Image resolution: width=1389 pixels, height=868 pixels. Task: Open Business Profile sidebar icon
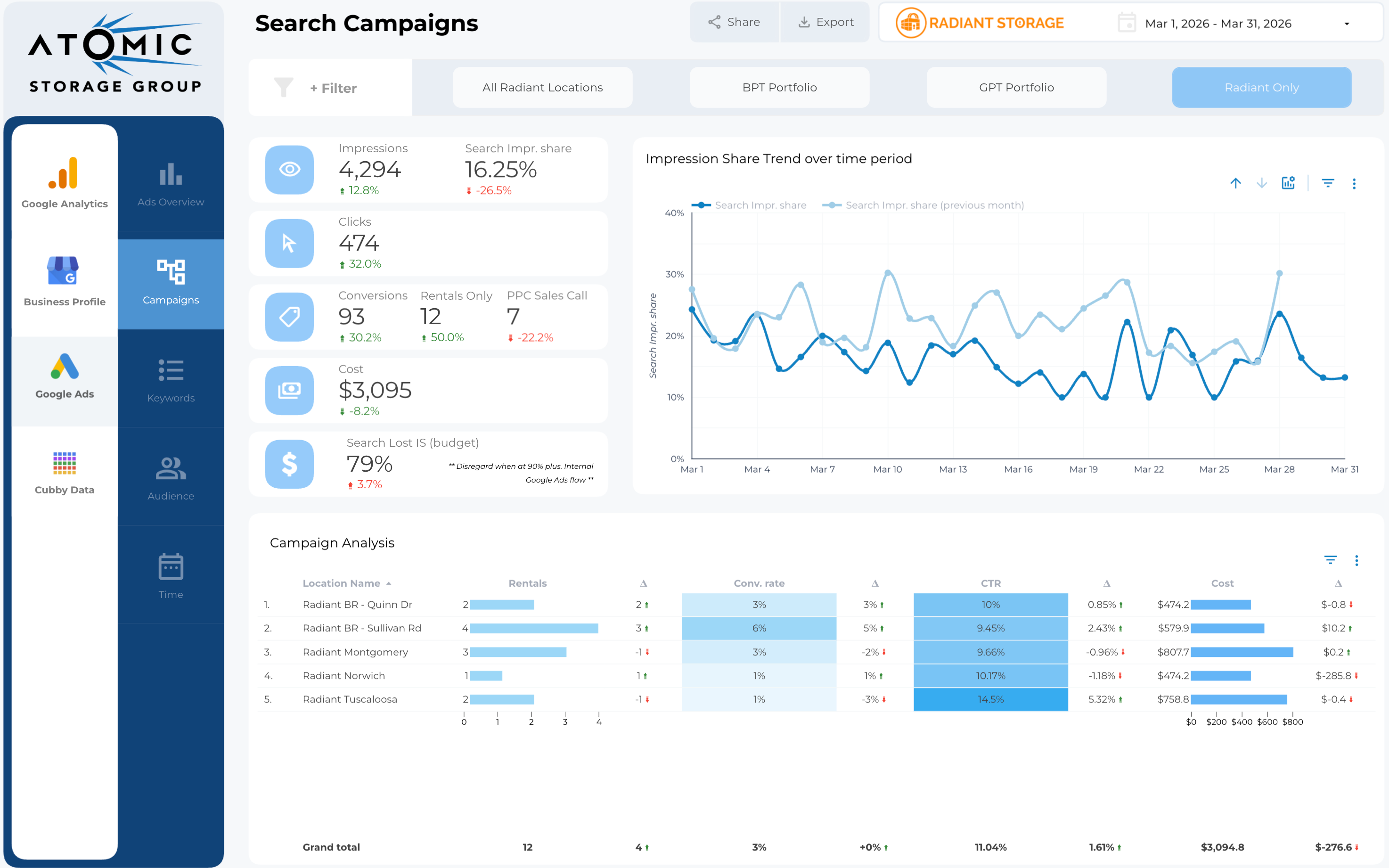[64, 271]
